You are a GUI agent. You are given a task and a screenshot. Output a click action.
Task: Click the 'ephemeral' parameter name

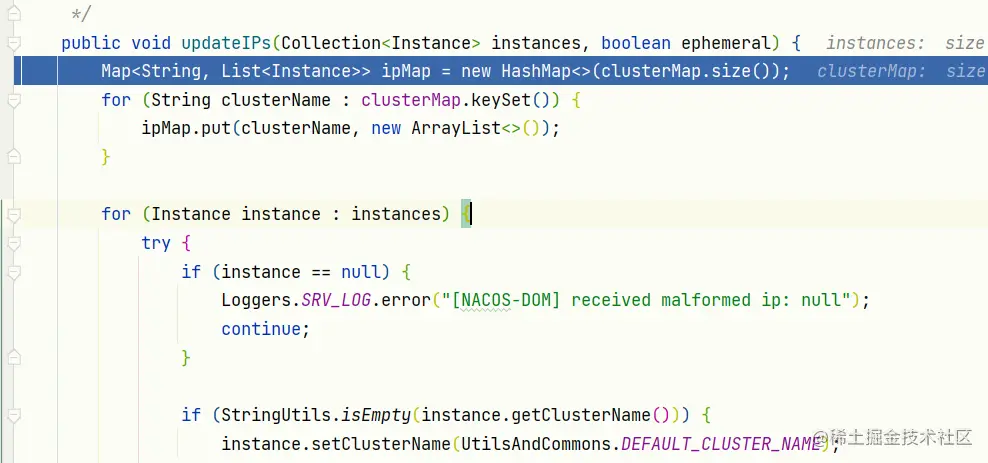pos(726,43)
